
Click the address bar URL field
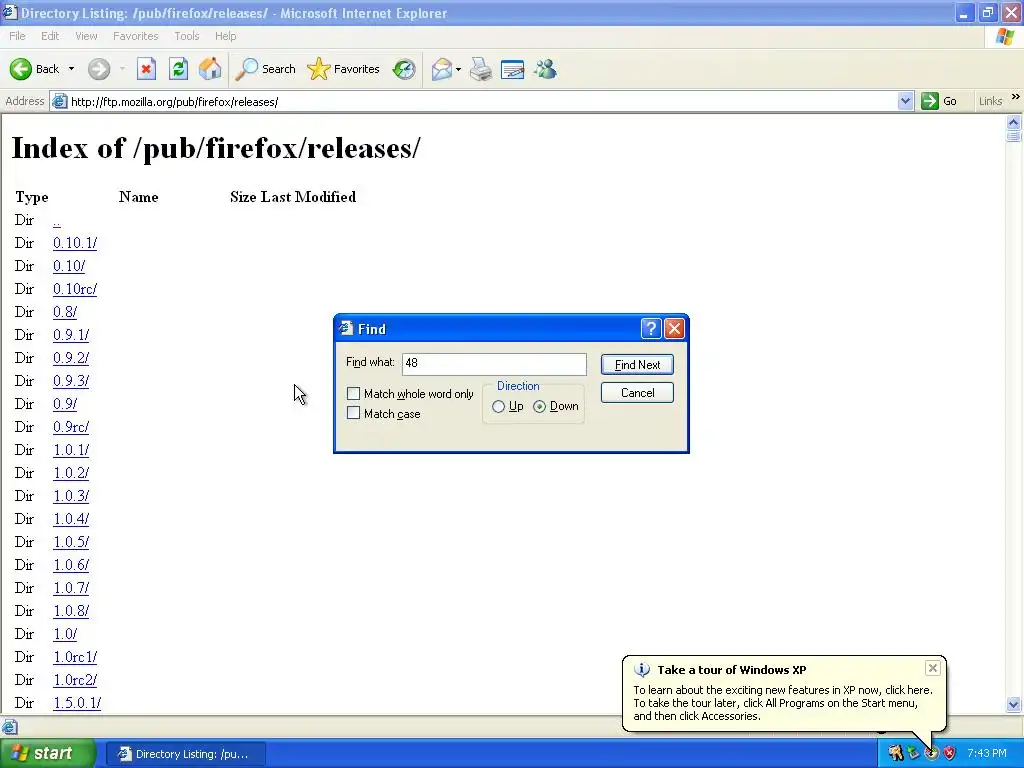[482, 101]
